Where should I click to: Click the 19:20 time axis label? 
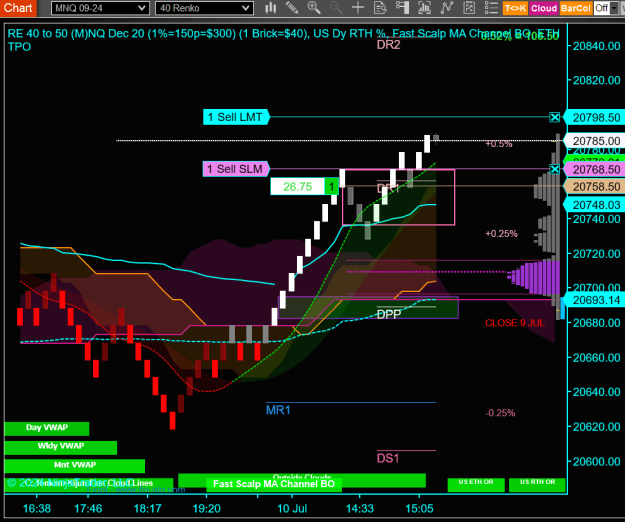point(206,509)
